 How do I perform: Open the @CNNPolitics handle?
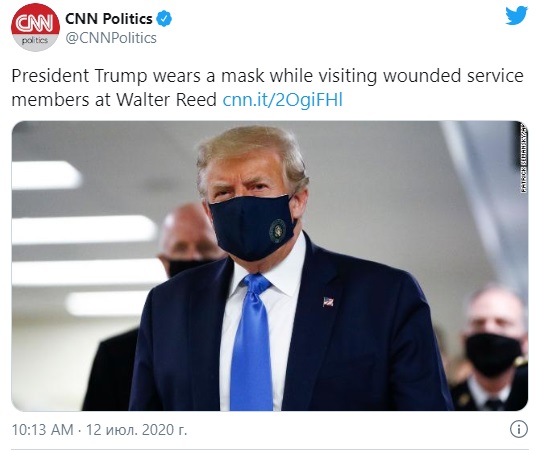pyautogui.click(x=111, y=38)
